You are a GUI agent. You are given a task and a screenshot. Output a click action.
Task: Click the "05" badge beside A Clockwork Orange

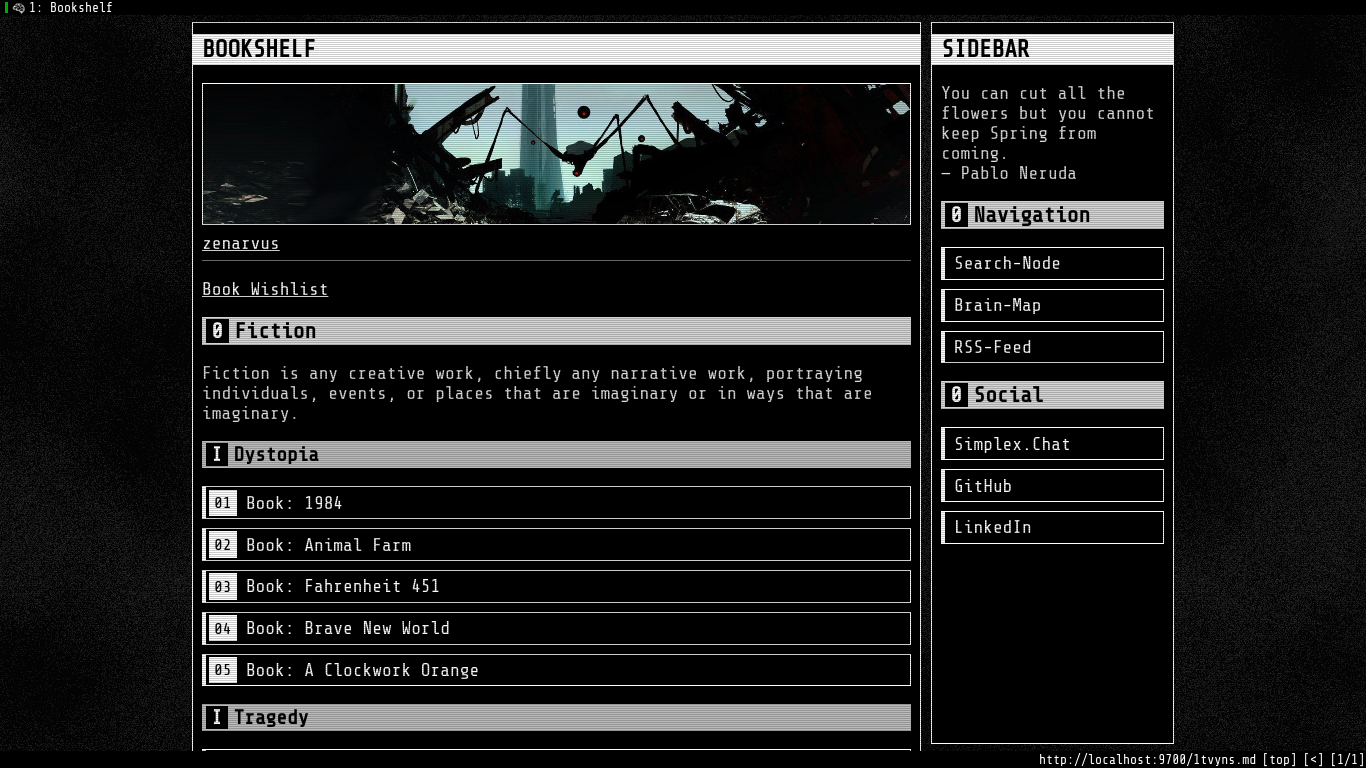click(222, 670)
